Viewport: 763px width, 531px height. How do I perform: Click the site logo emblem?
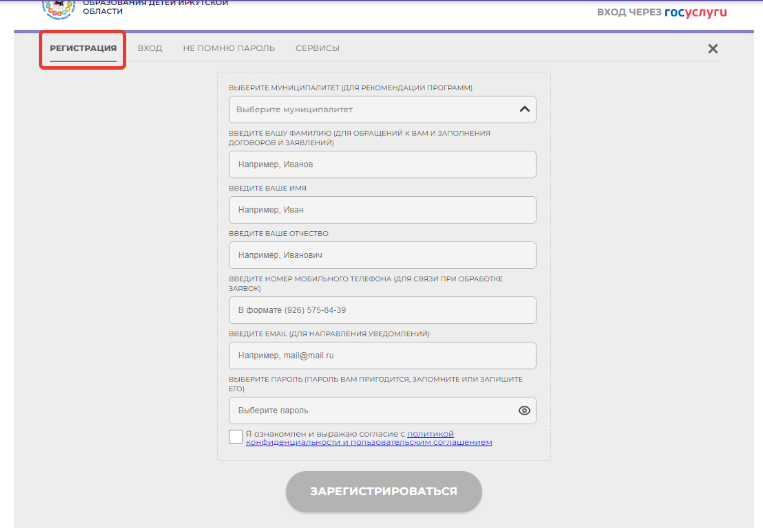tap(58, 8)
